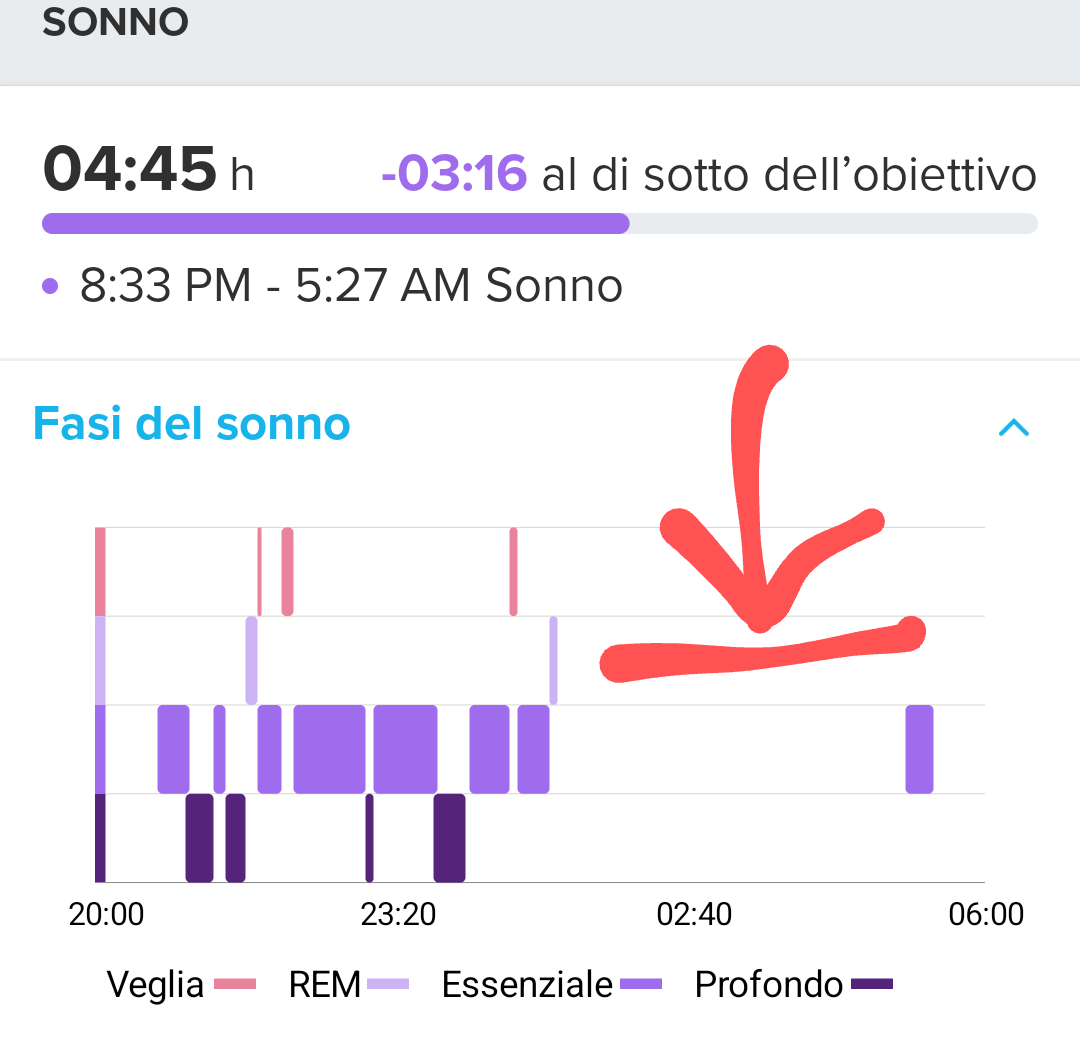
Task: Tap the purple bullet beside sleep time
Action: coord(50,286)
